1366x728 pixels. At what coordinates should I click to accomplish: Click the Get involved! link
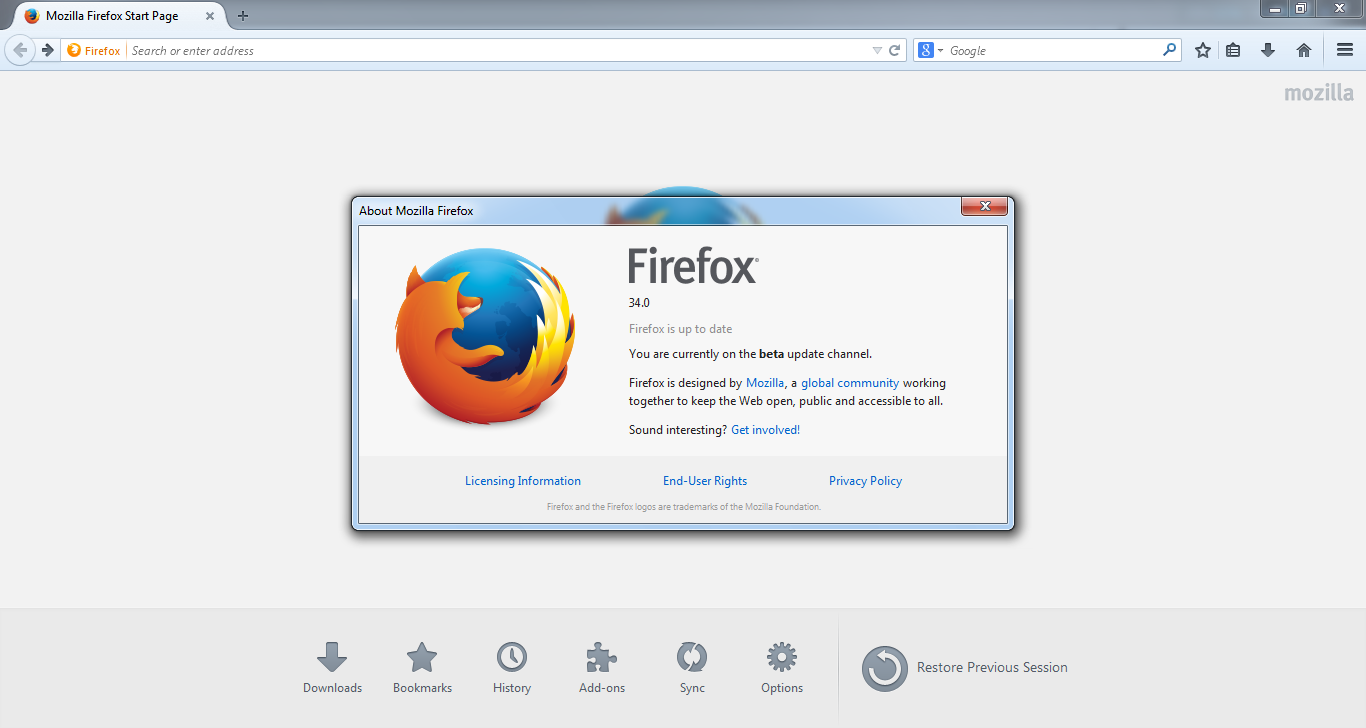tap(766, 430)
